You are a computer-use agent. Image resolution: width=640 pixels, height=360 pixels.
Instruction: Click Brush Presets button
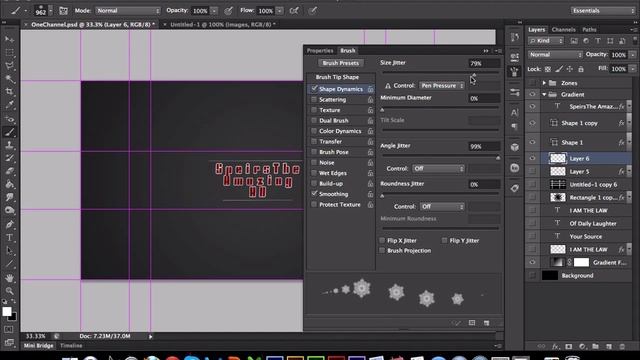340,63
